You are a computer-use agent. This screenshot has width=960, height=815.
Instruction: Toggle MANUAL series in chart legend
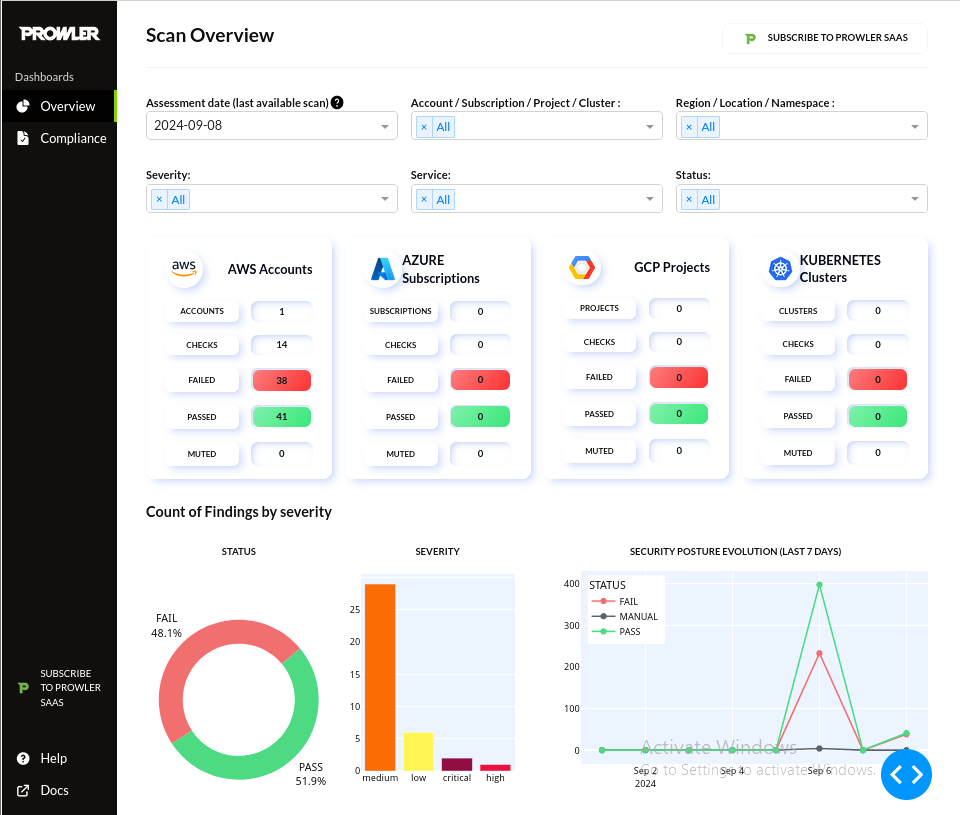click(x=625, y=617)
